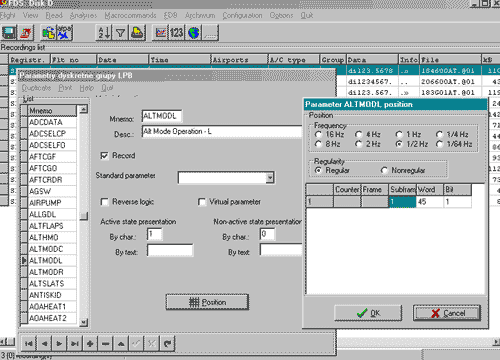This screenshot has height=360, width=500.
Task: Click the mnemo list scroll down arrow
Action: point(84,322)
